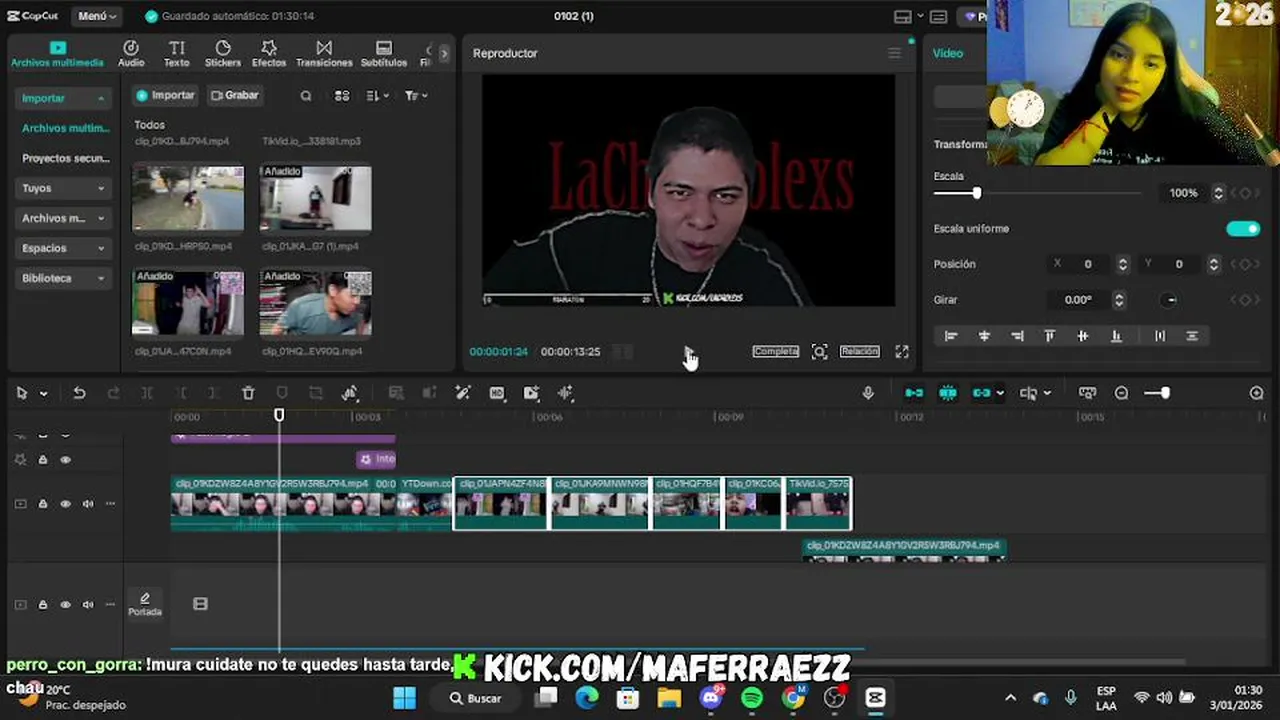Open the Stickers tab
Image resolution: width=1280 pixels, height=720 pixels.
coord(223,54)
